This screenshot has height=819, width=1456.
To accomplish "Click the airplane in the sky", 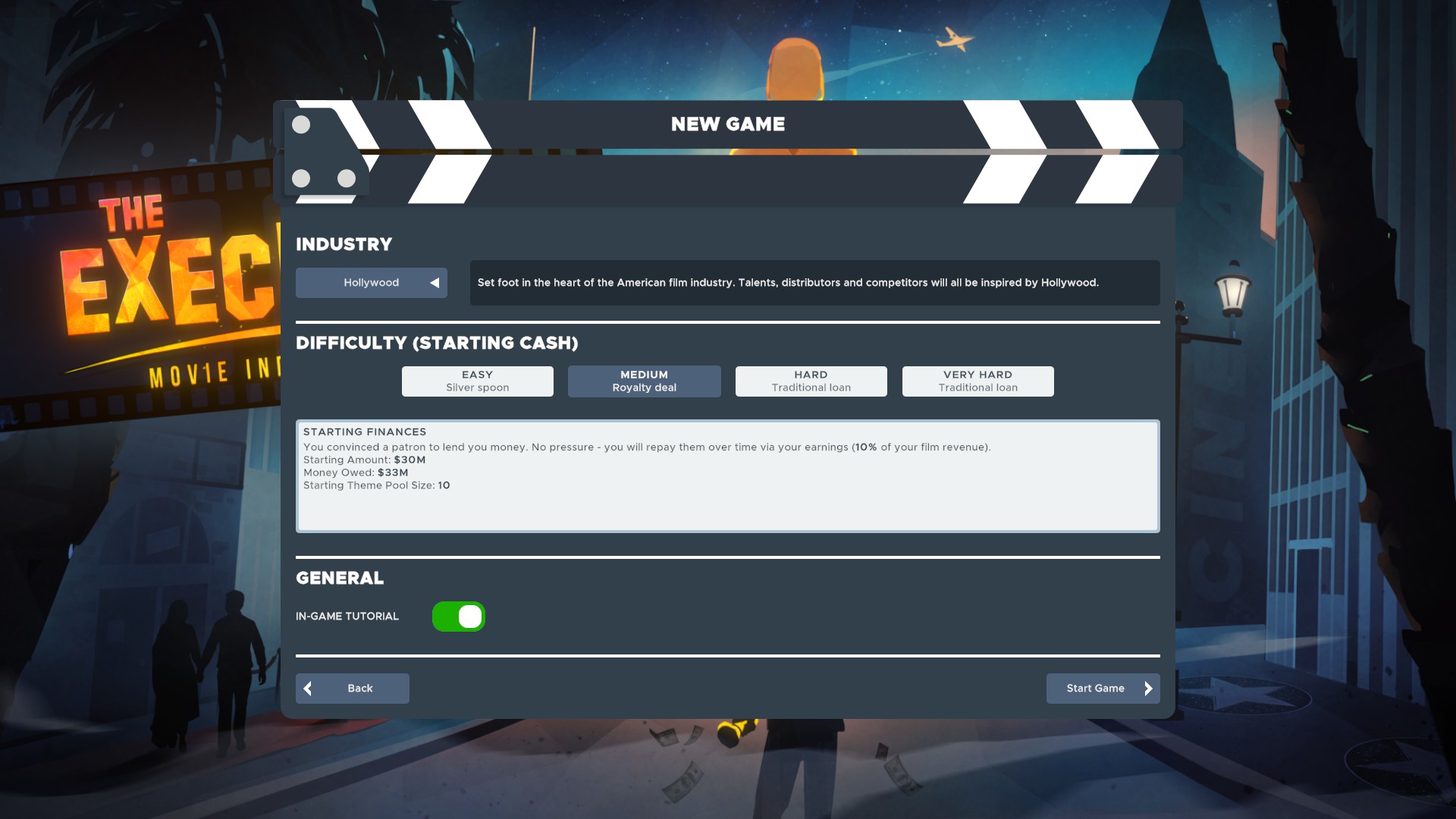I will click(954, 39).
